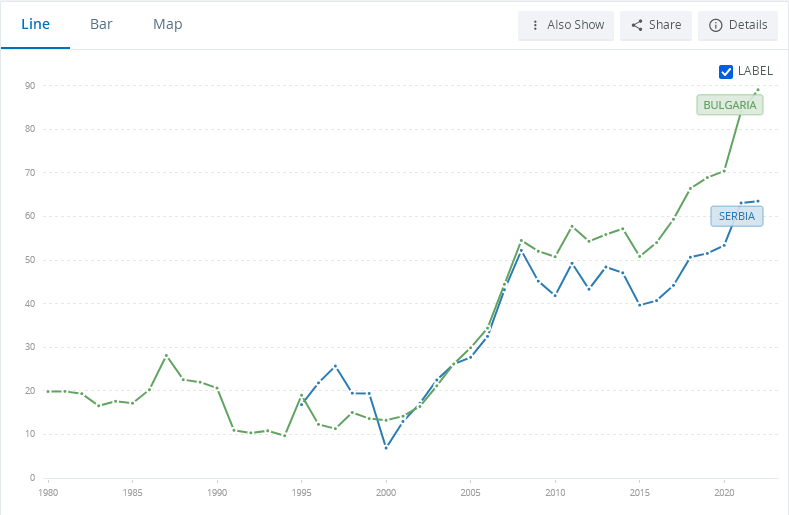Screen dimensions: 789x515
Task: Open the Details info icon
Action: (x=715, y=25)
